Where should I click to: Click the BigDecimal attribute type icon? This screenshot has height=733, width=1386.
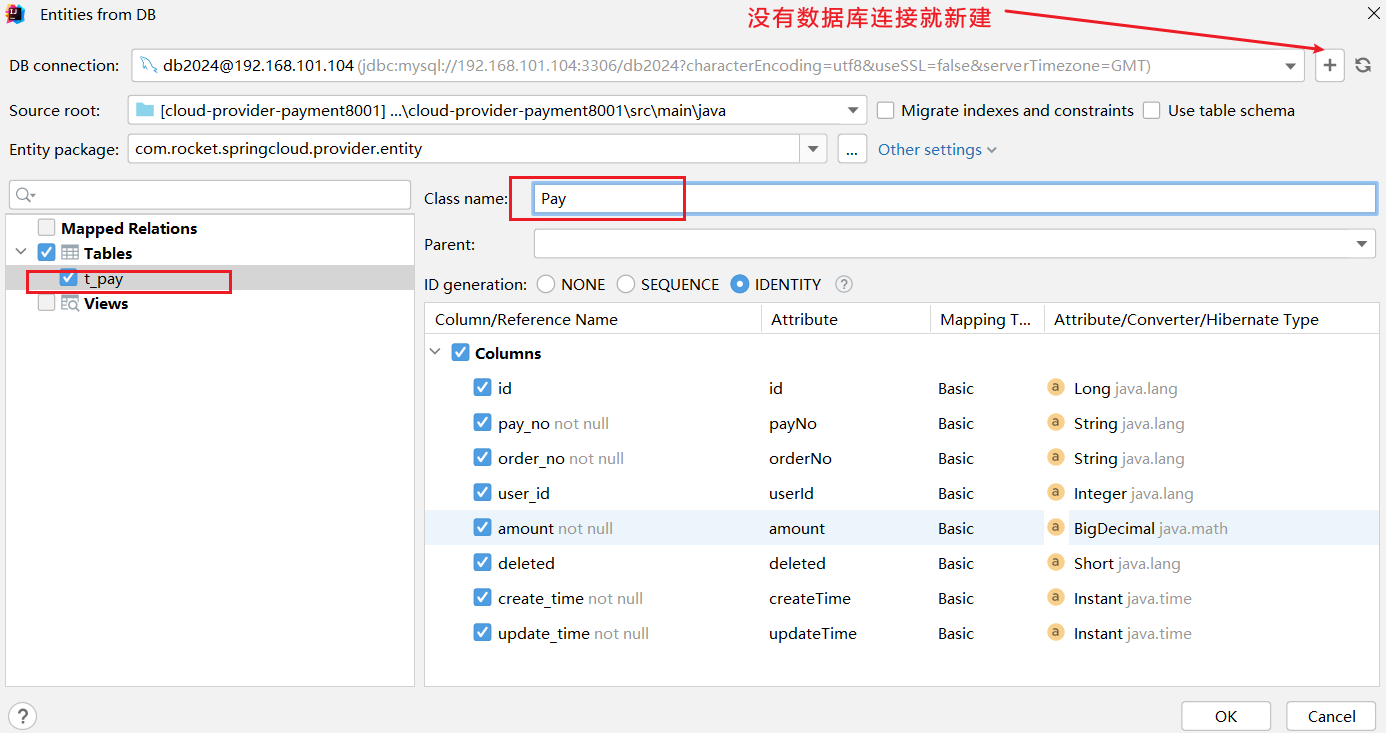(x=1055, y=527)
